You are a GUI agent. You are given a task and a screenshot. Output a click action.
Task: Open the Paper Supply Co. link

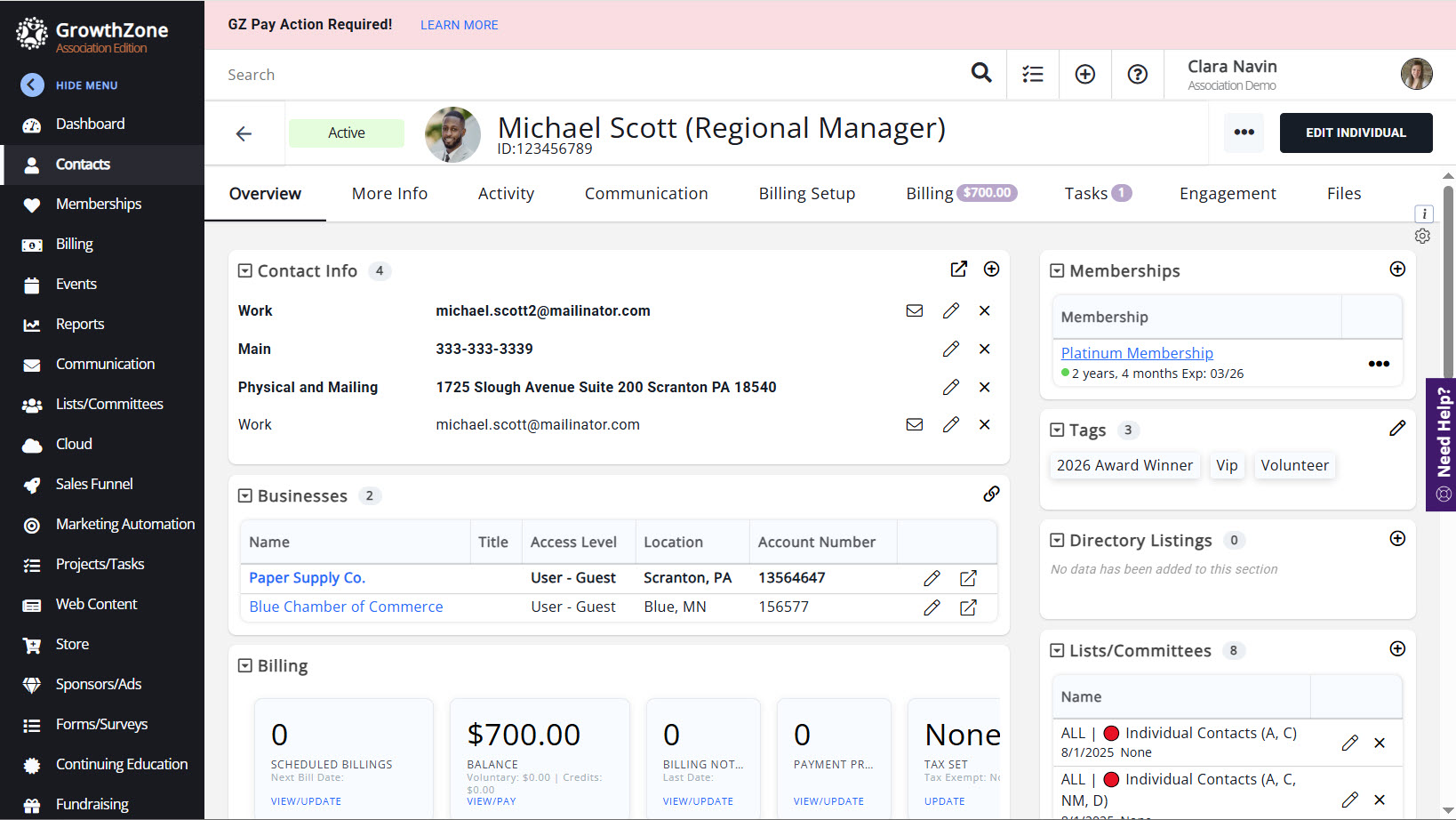[x=307, y=578]
